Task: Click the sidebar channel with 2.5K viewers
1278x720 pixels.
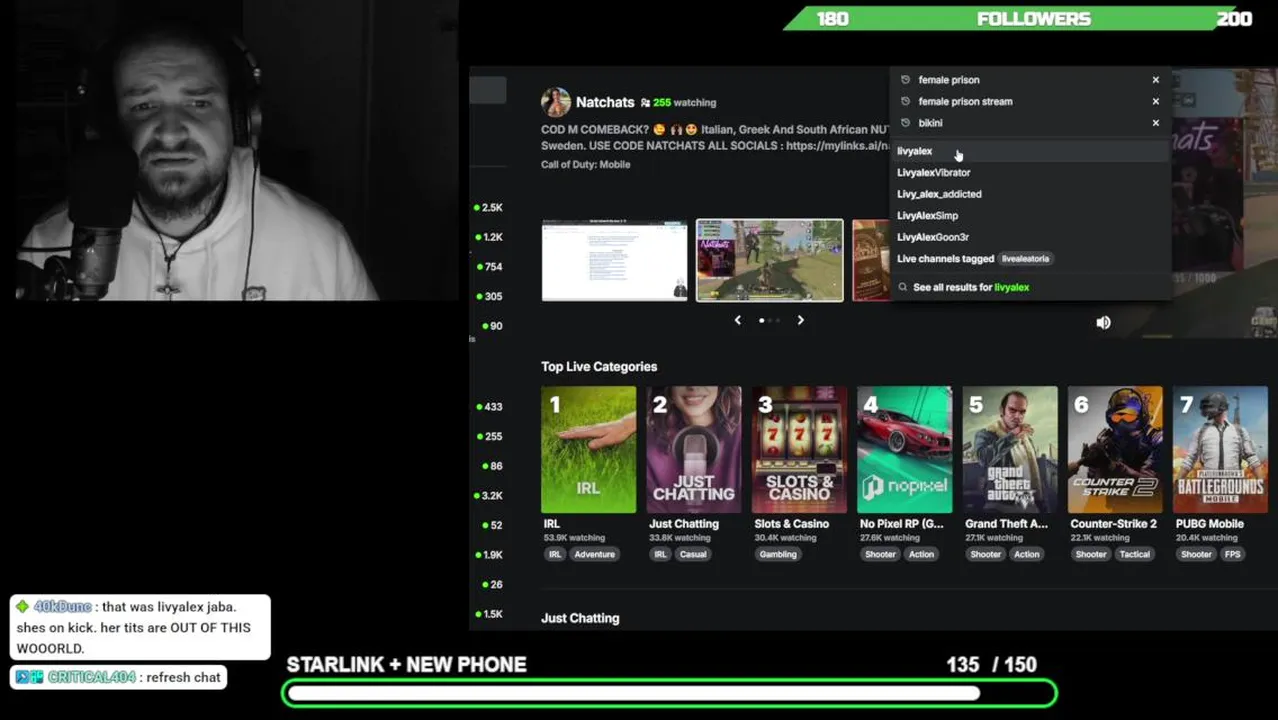Action: pos(489,208)
